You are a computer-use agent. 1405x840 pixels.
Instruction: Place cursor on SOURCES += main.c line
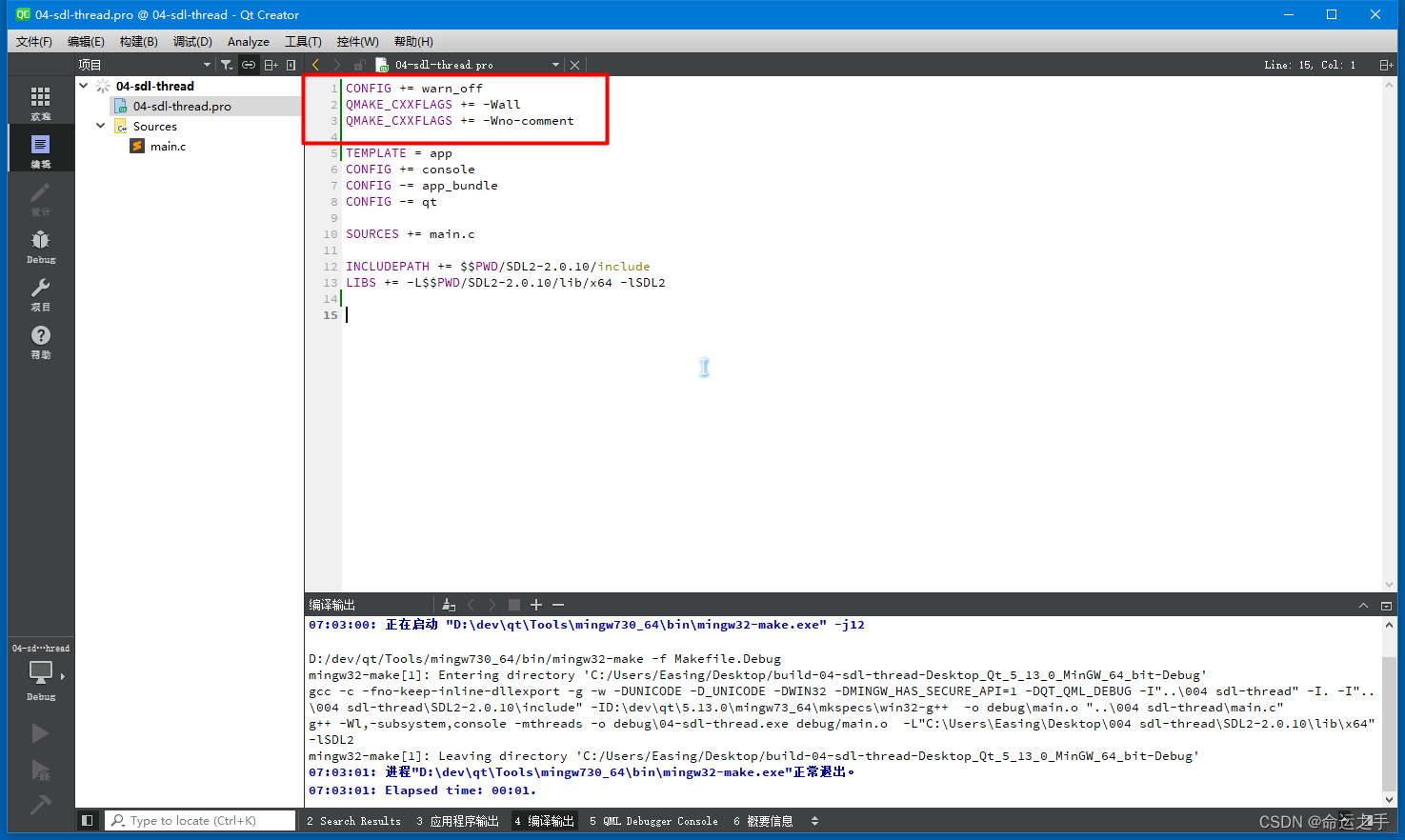point(410,234)
